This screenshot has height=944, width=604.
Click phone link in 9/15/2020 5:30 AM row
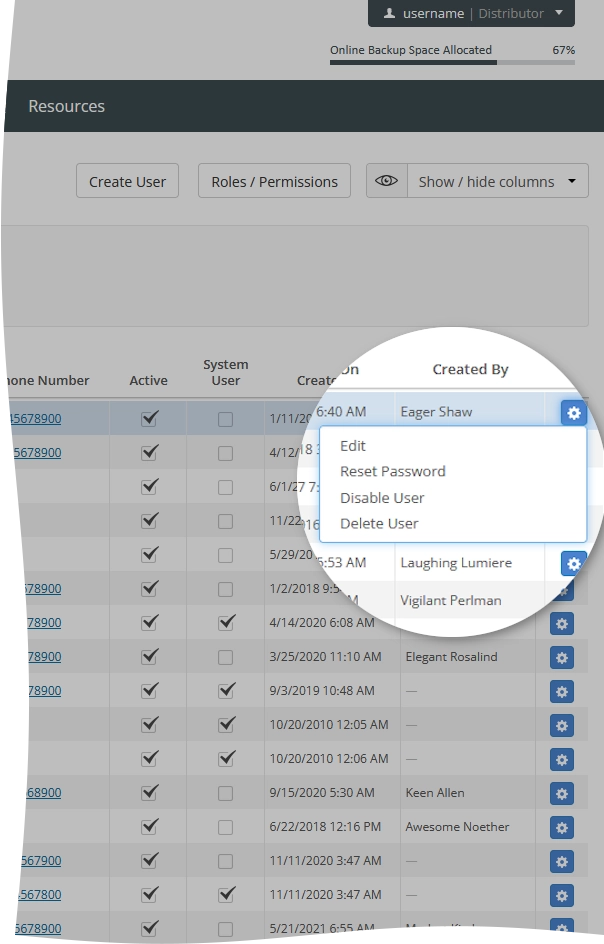coord(44,793)
